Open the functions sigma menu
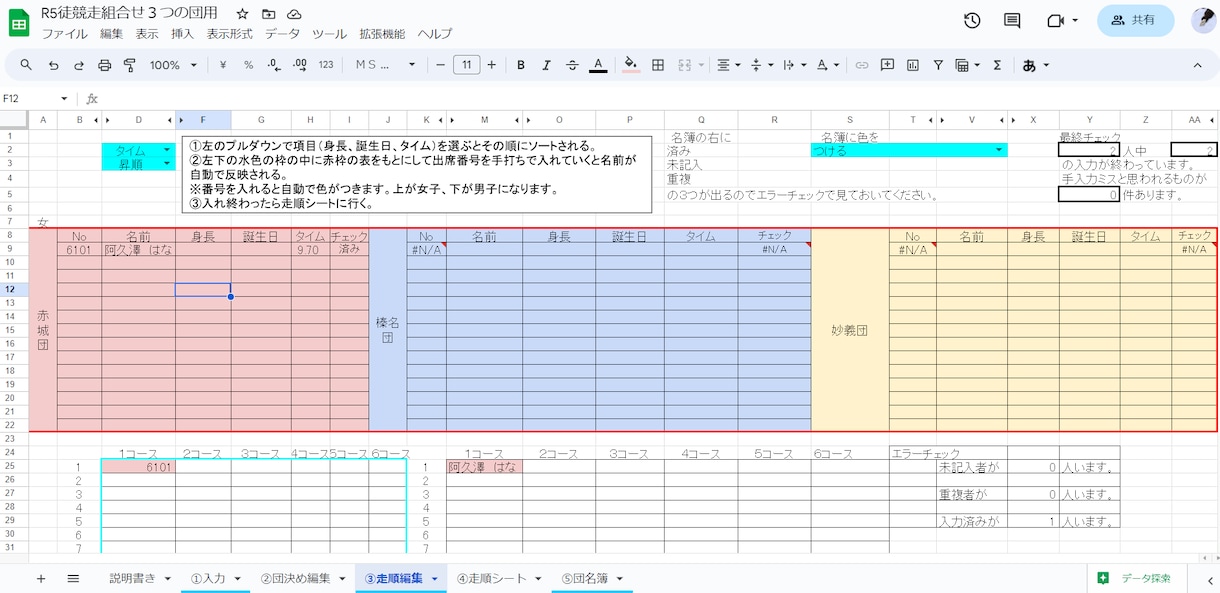The width and height of the screenshot is (1220, 593). pos(997,65)
